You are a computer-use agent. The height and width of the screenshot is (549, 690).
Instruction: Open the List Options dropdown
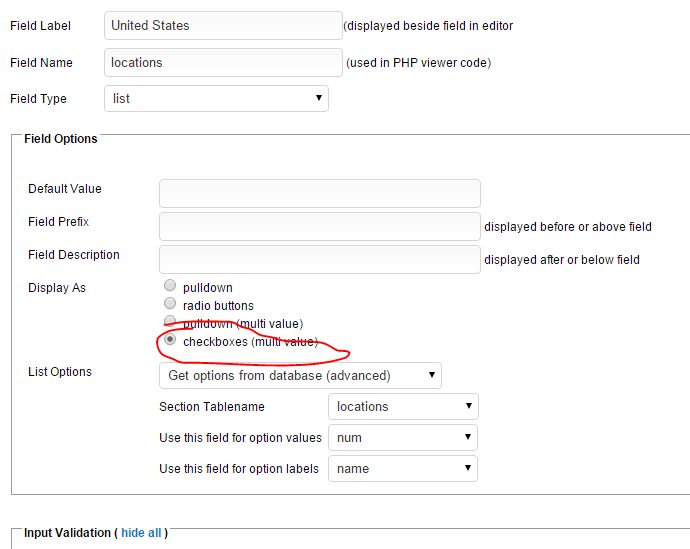click(x=300, y=376)
